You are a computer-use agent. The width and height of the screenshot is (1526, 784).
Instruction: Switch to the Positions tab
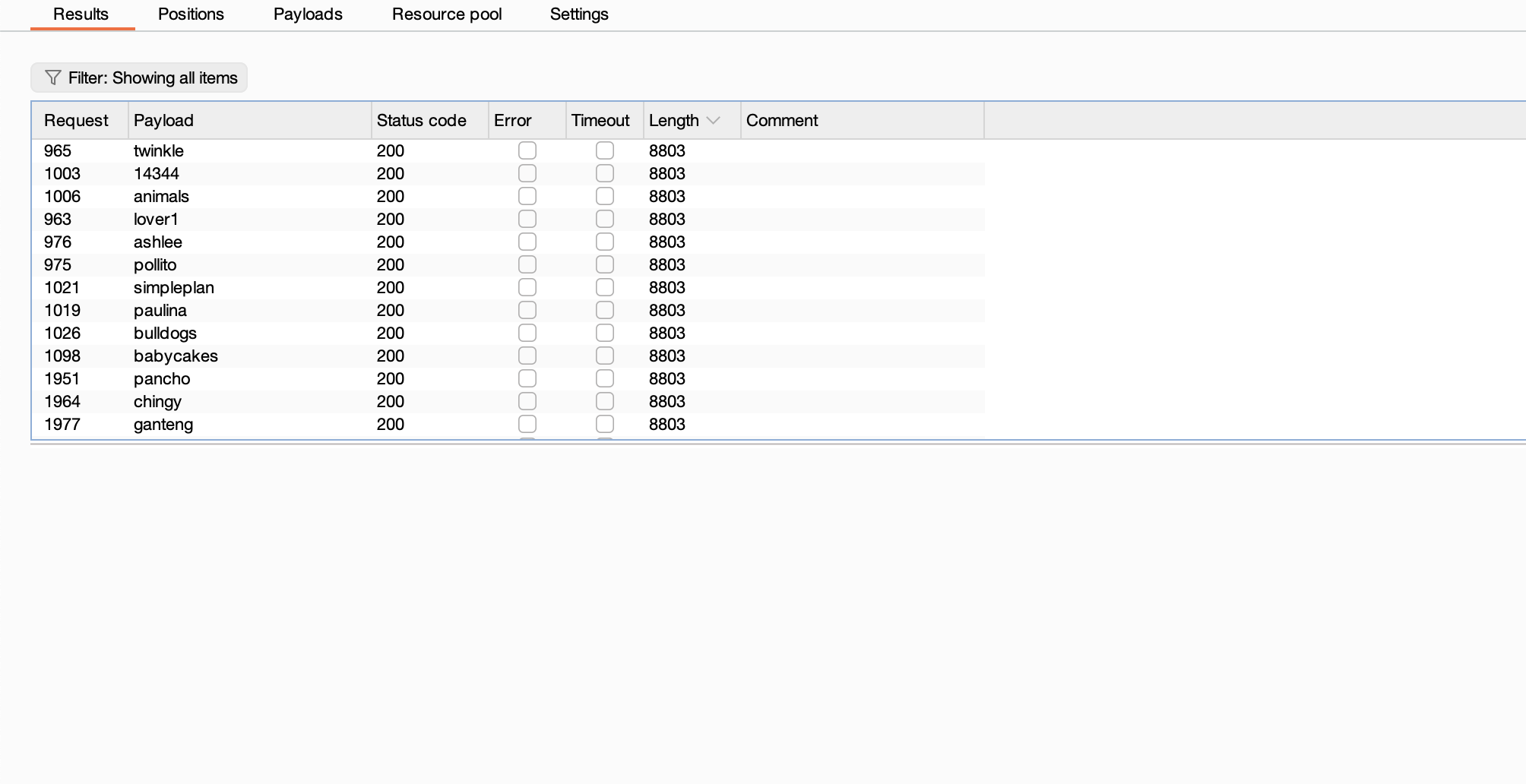pyautogui.click(x=191, y=14)
